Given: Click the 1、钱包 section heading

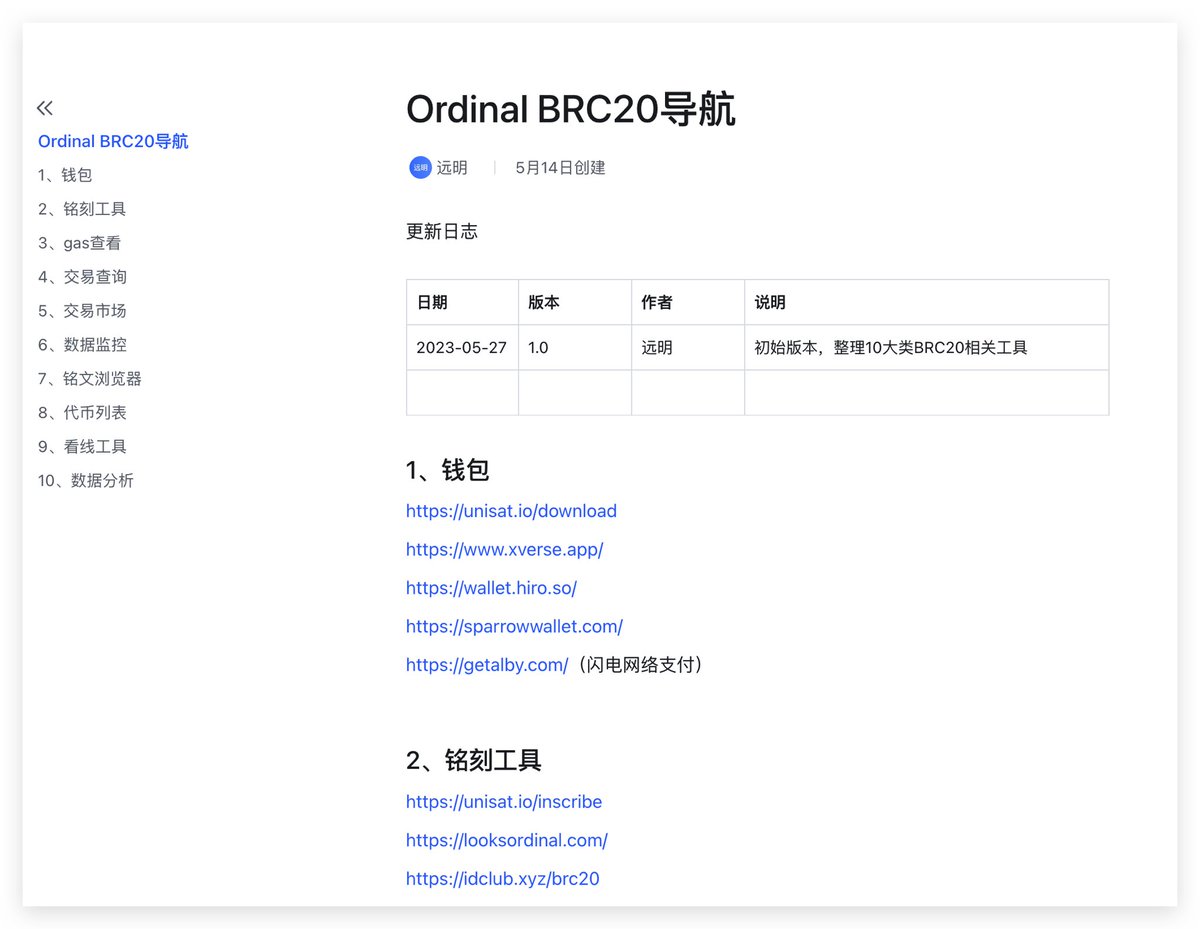Looking at the screenshot, I should (448, 470).
